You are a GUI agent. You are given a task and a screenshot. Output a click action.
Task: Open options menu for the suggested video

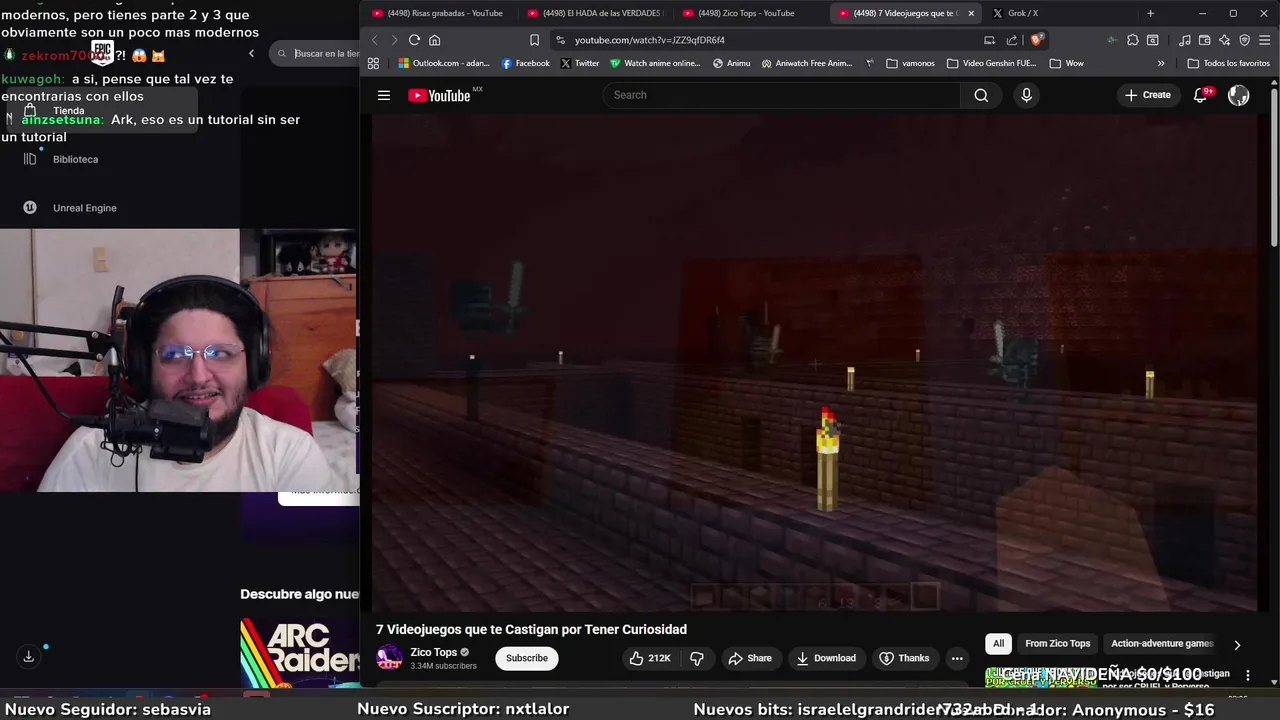(1247, 675)
